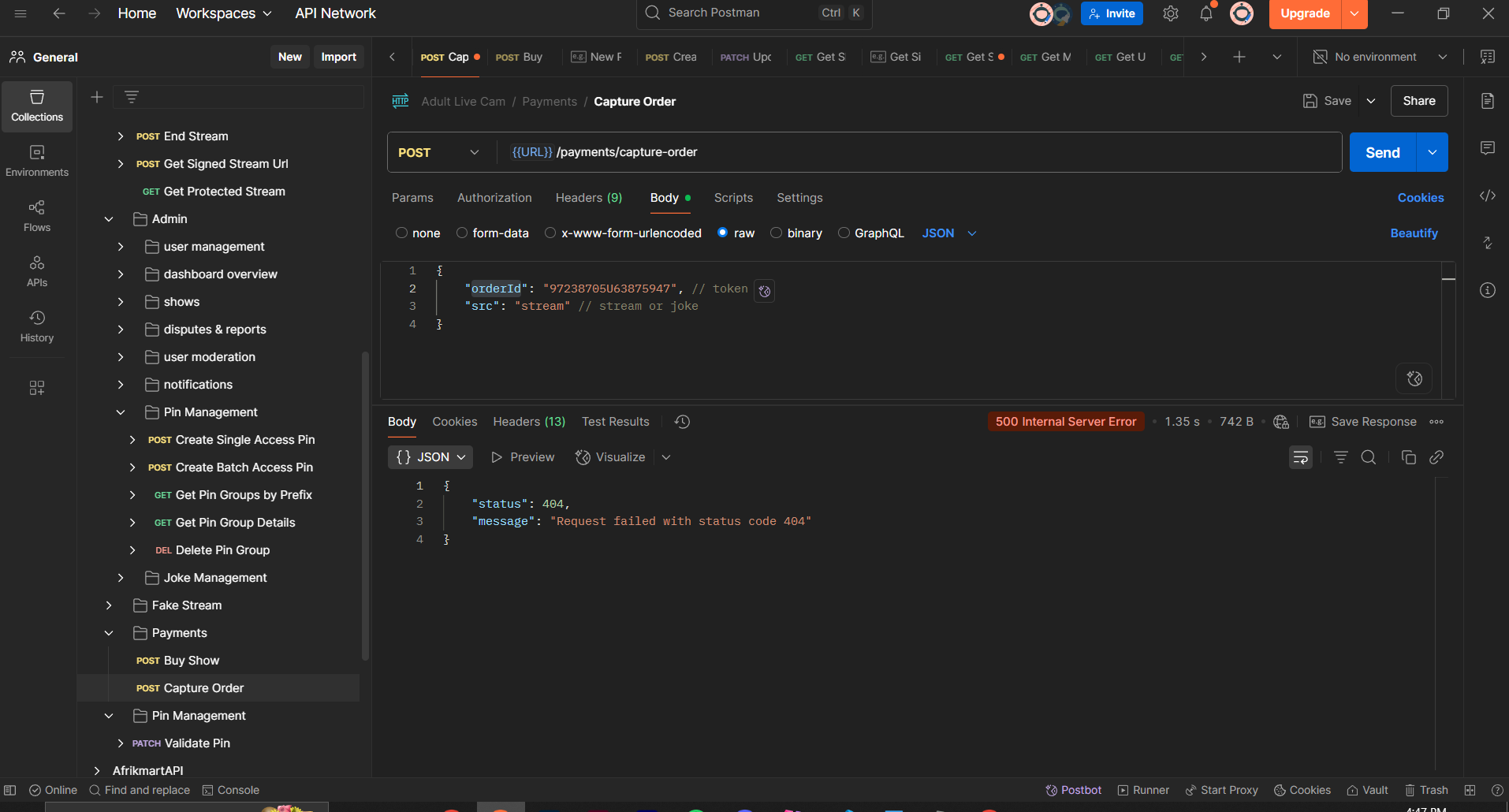Expand the Joke Management folder
Image resolution: width=1509 pixels, height=812 pixels.
point(121,578)
